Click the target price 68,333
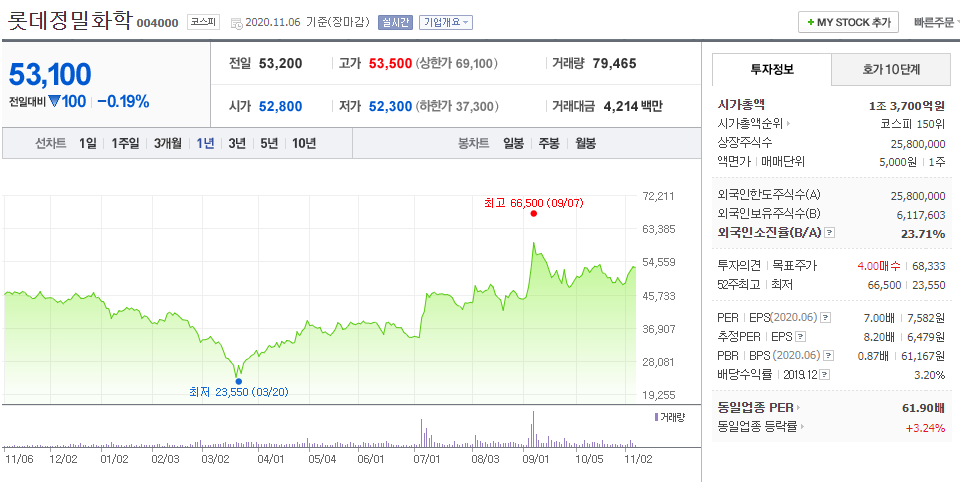The image size is (960, 482). [x=930, y=266]
